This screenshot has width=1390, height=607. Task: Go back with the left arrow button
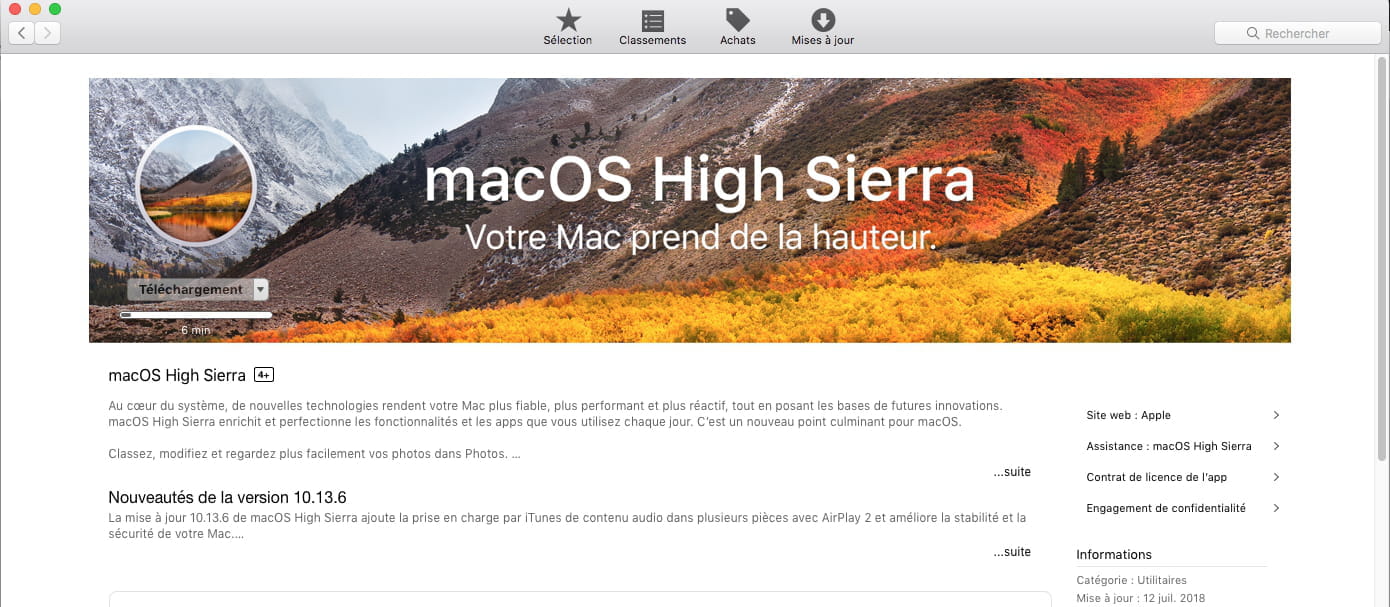(22, 33)
